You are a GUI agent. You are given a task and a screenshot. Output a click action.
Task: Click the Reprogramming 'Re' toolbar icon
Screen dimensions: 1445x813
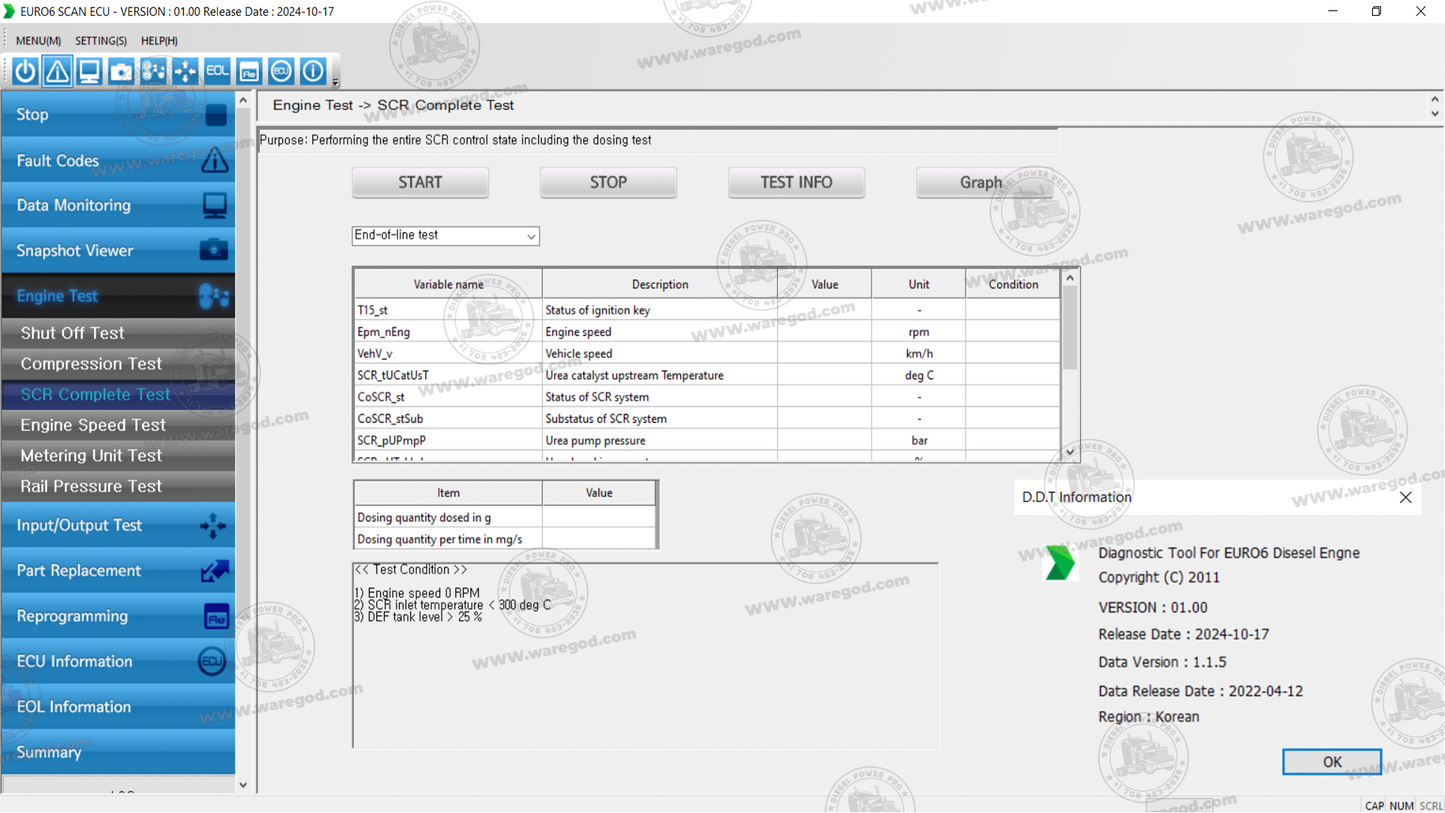click(x=248, y=70)
